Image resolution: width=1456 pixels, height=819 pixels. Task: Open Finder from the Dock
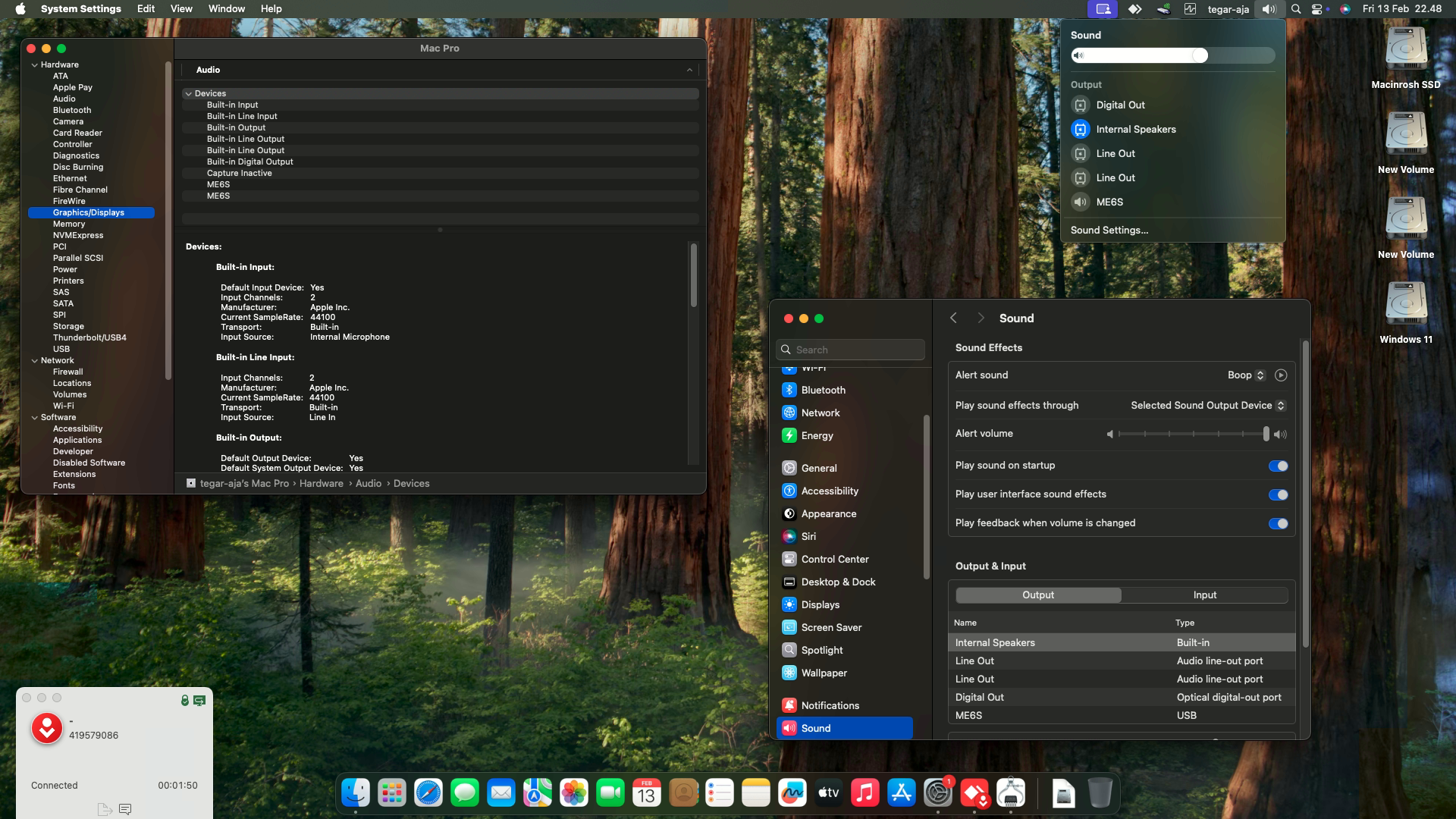356,793
